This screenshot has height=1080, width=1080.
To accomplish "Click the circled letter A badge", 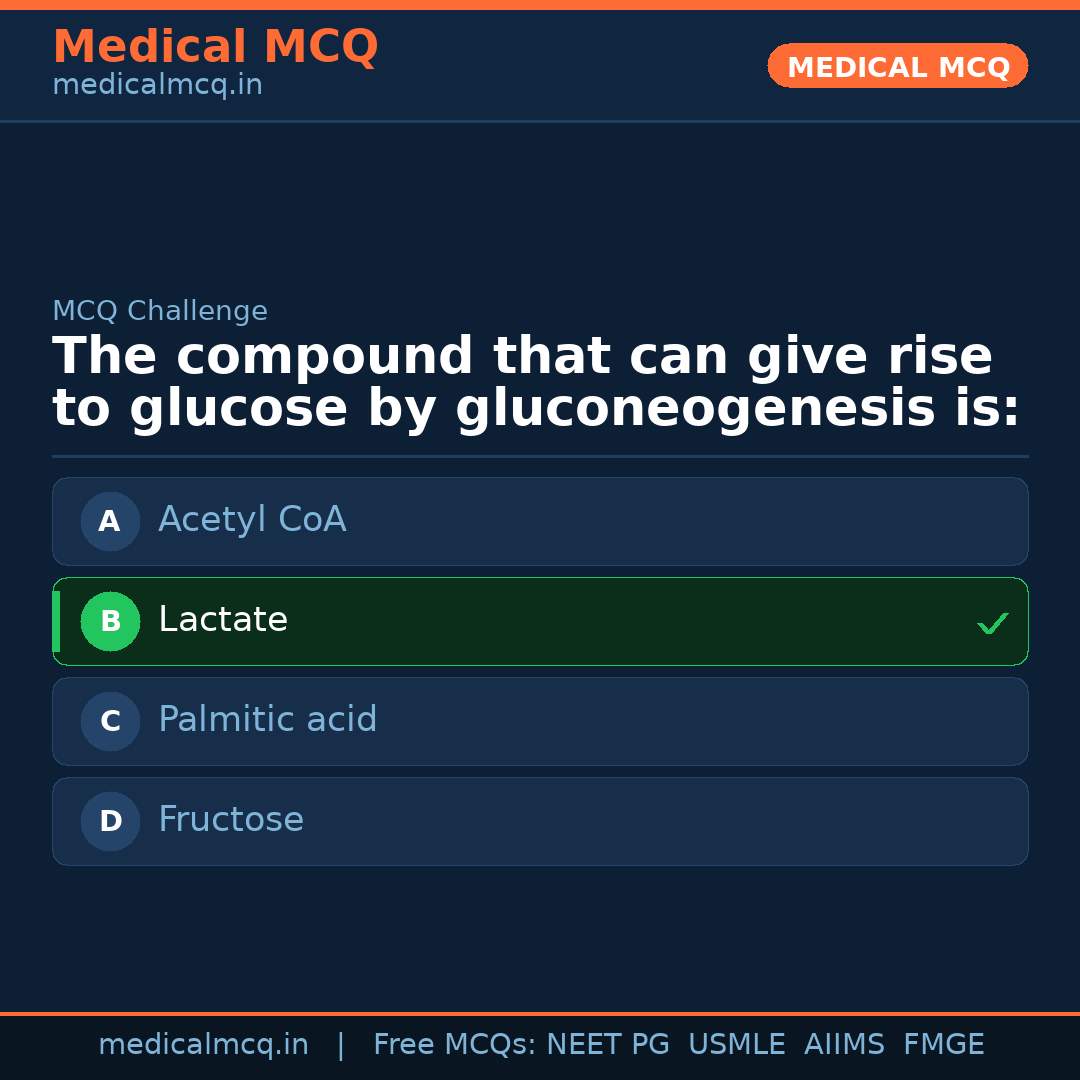I will (110, 521).
